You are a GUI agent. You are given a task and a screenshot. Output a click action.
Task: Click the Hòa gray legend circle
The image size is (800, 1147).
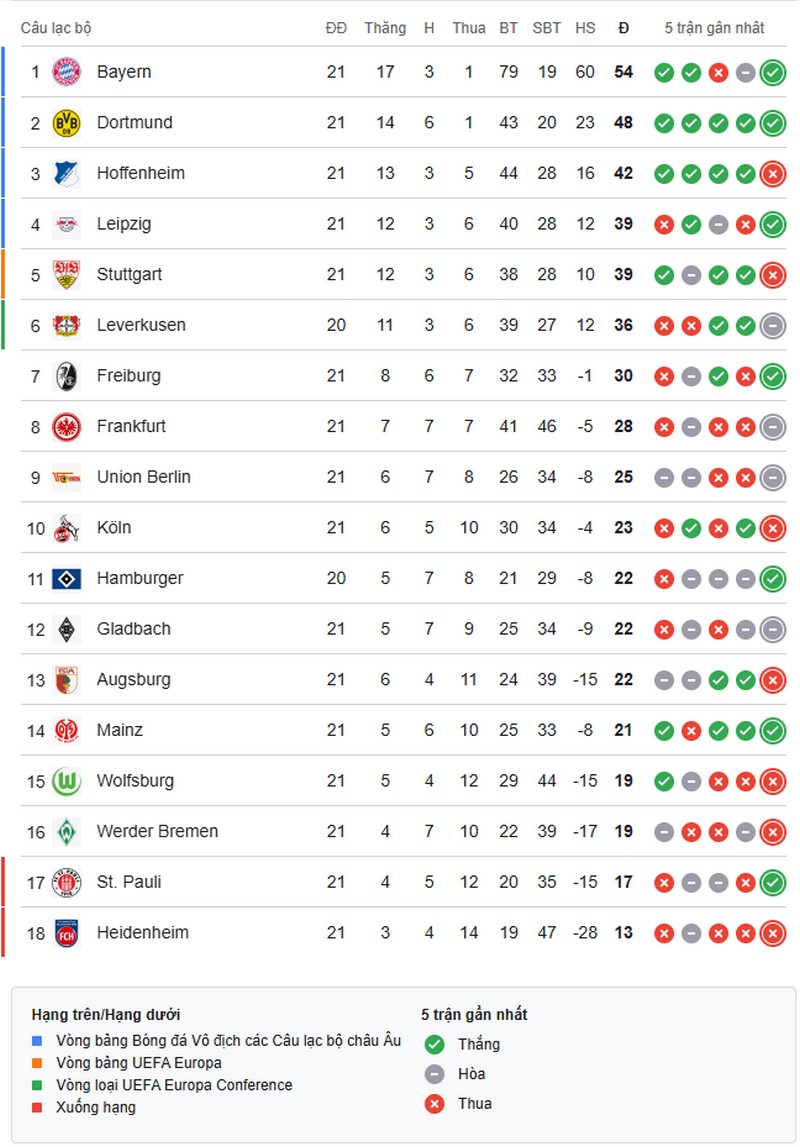pos(435,1074)
